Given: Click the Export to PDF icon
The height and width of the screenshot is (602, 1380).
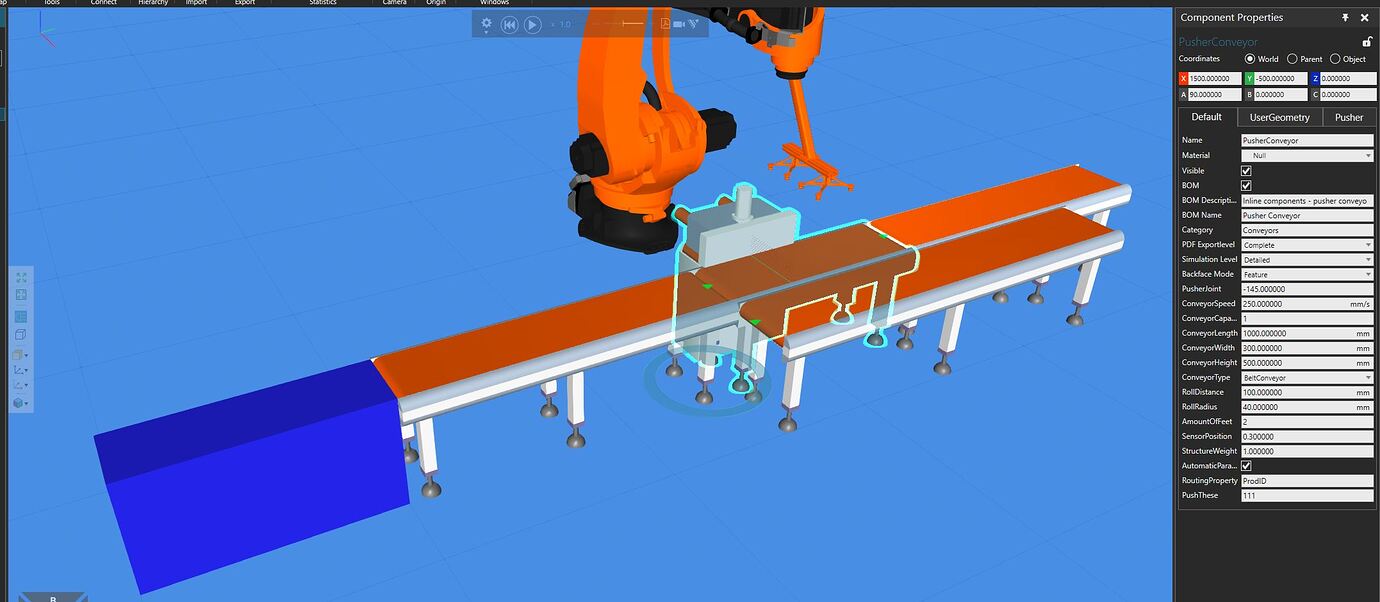Looking at the screenshot, I should click(665, 23).
